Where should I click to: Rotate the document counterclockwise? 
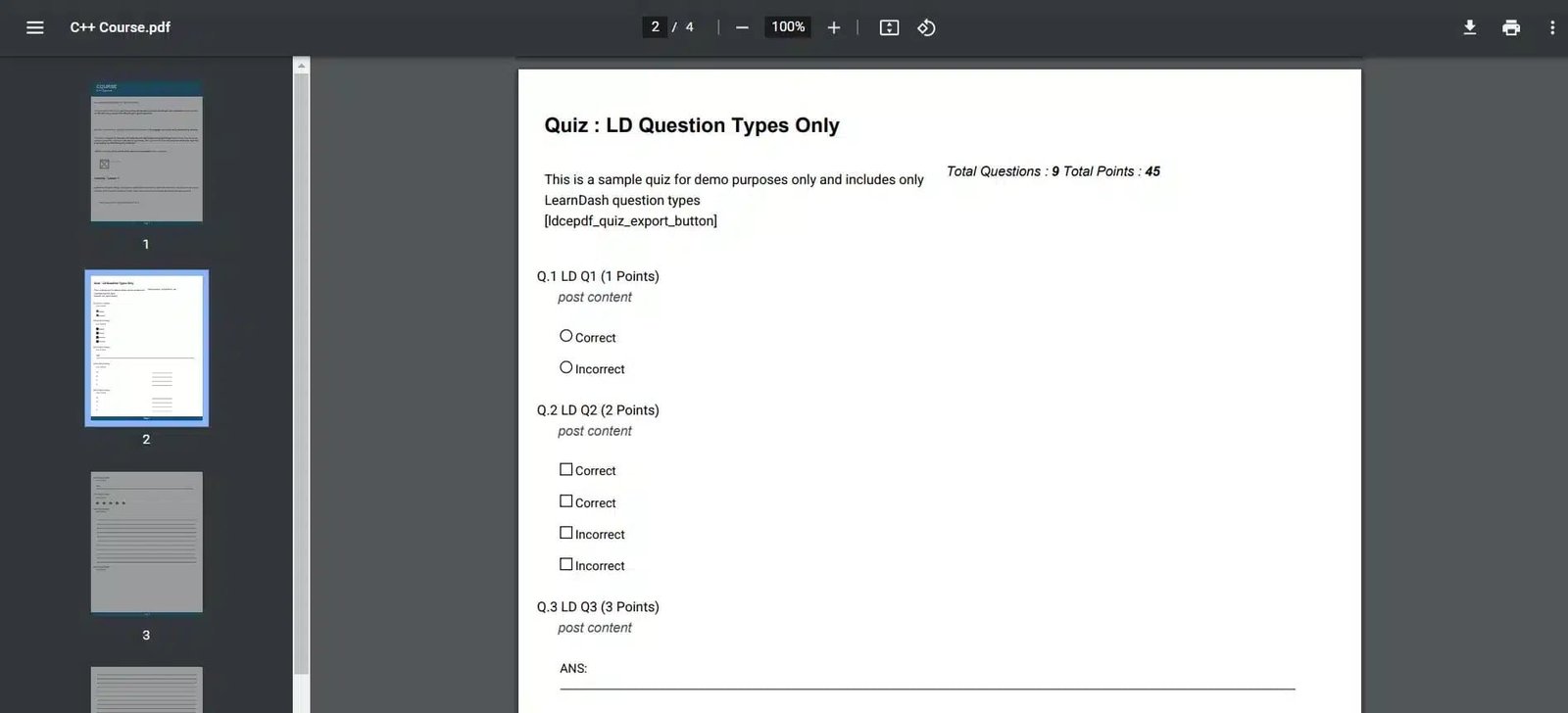[926, 27]
